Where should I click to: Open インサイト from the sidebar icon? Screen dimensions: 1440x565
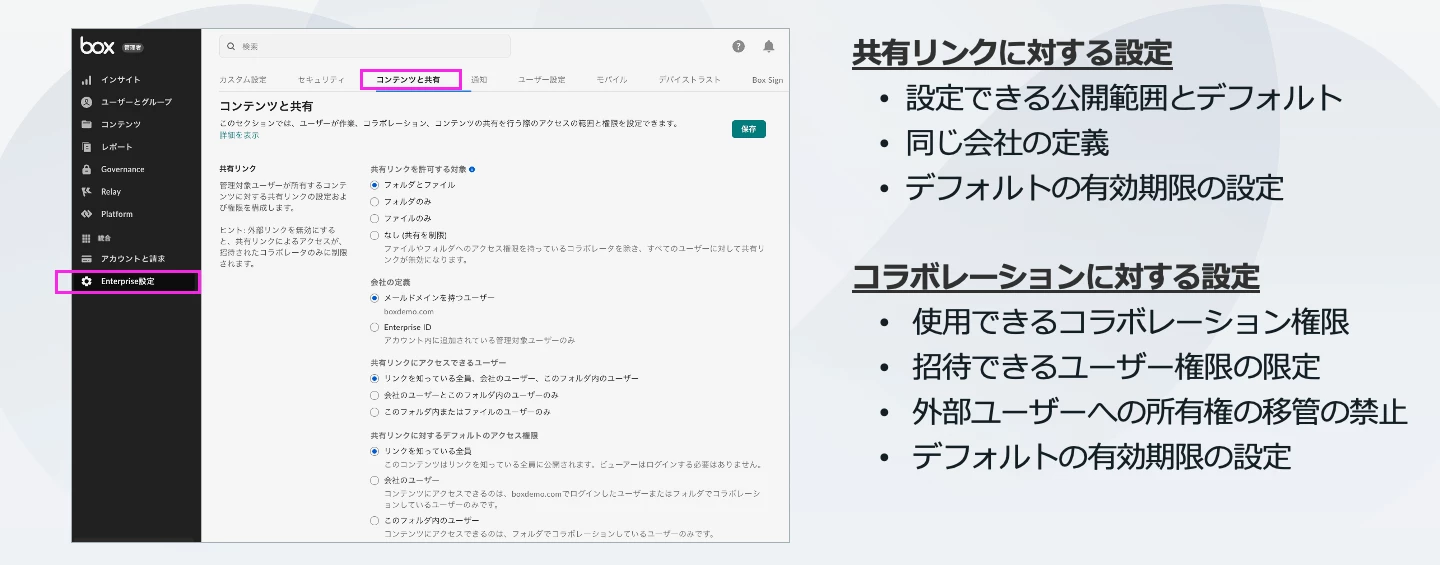[x=87, y=80]
